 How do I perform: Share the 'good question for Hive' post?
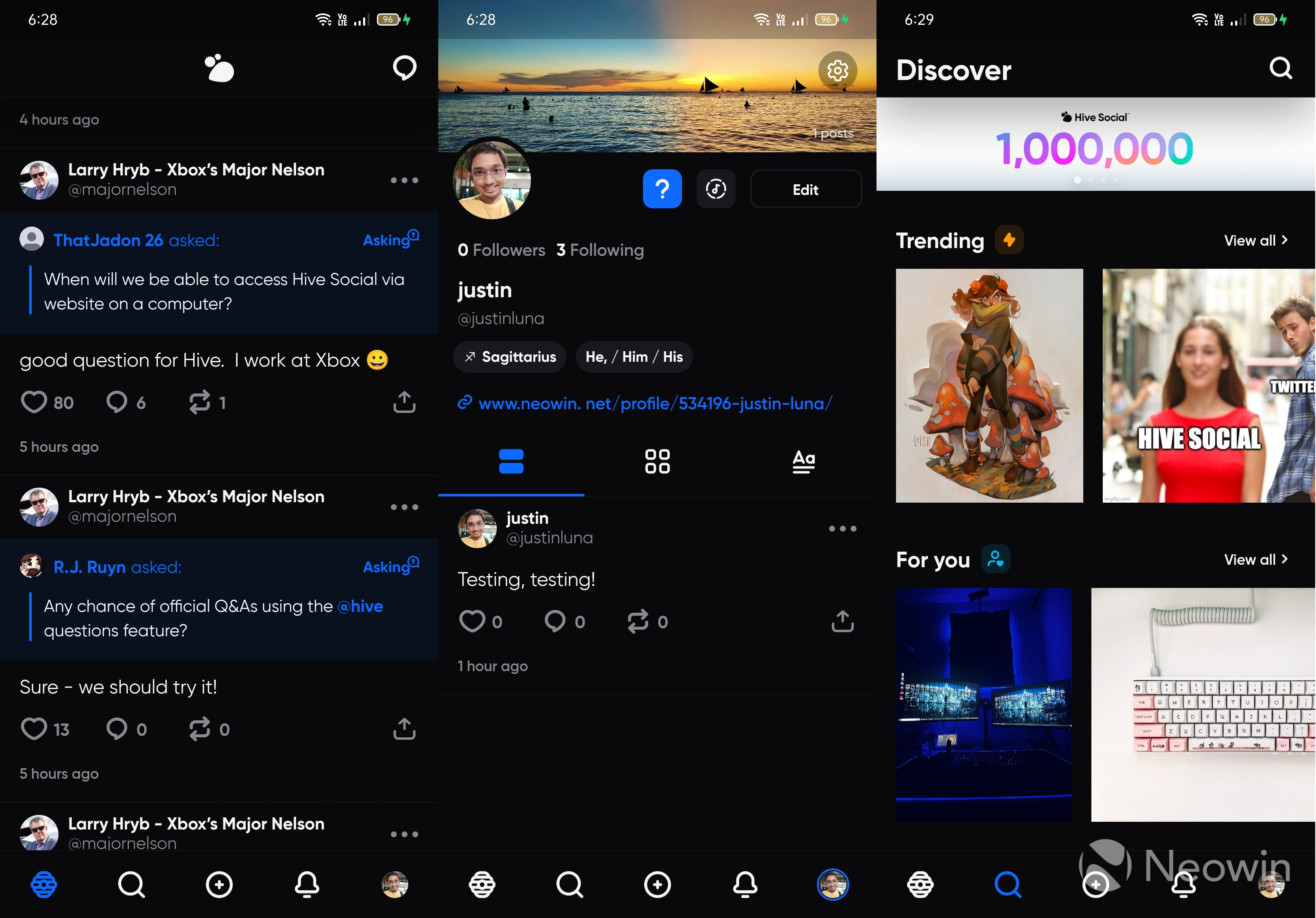point(404,402)
